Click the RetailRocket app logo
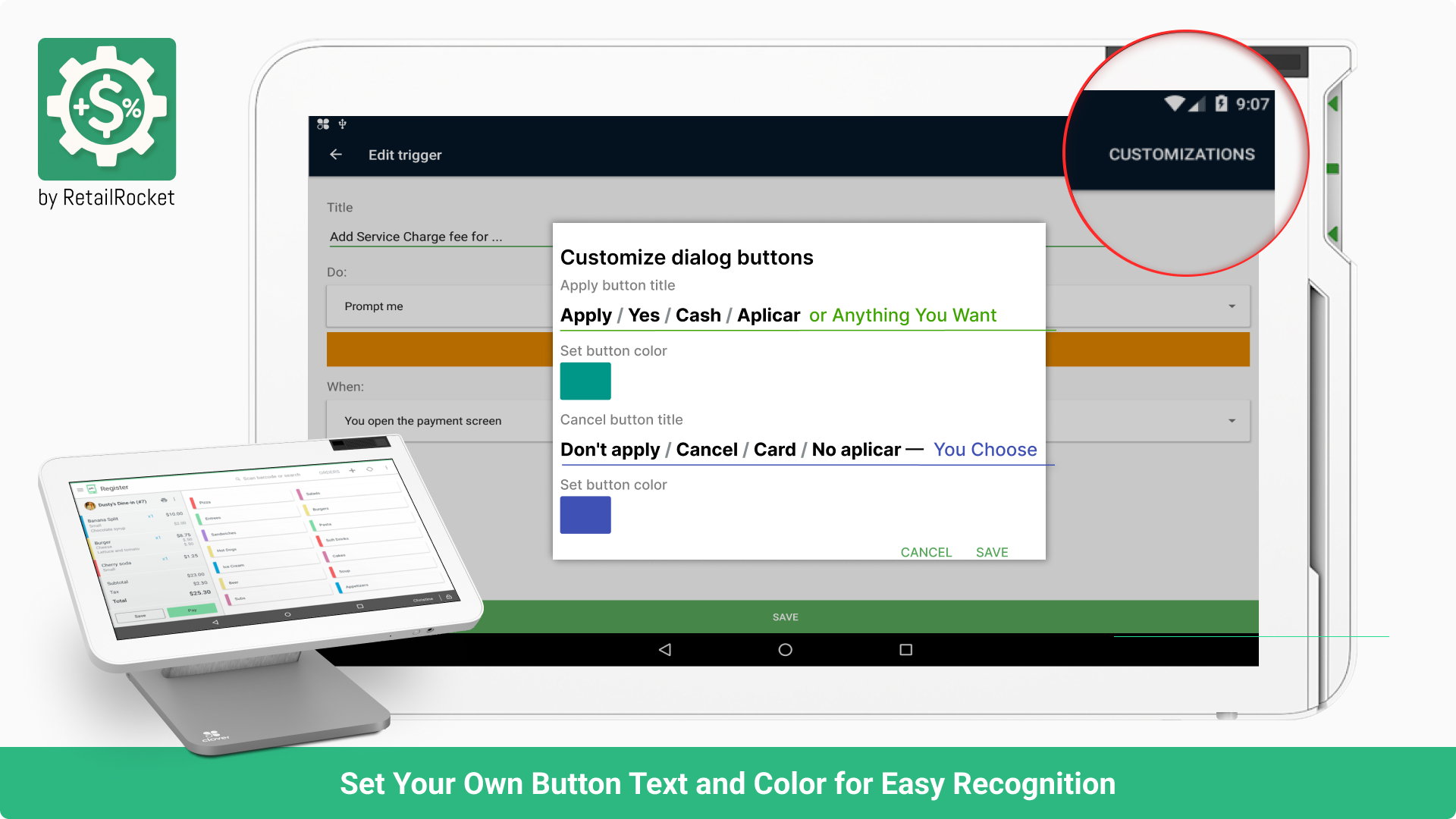The image size is (1456, 819). [107, 109]
